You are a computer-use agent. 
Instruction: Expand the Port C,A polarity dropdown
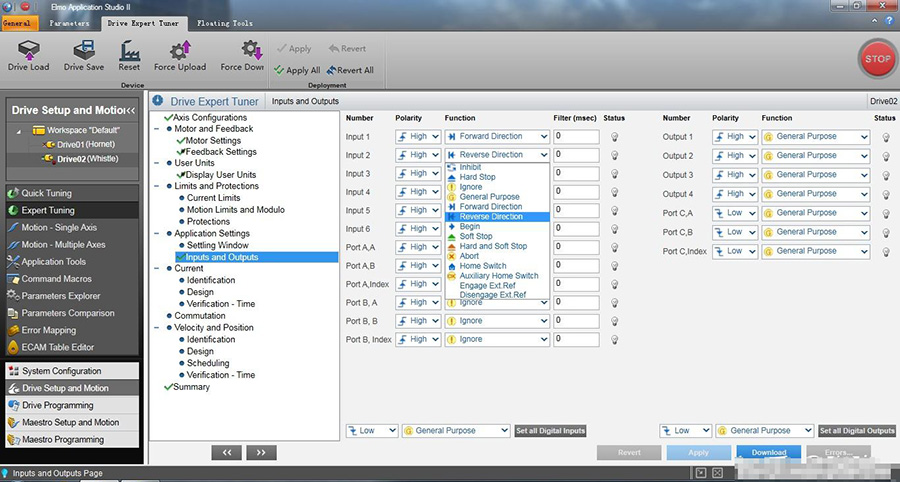pyautogui.click(x=734, y=213)
